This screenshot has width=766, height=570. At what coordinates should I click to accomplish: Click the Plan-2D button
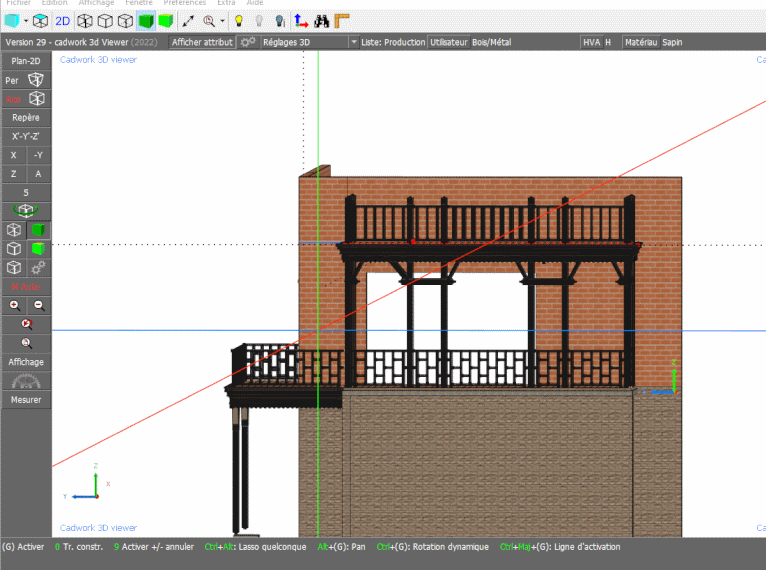point(26,61)
